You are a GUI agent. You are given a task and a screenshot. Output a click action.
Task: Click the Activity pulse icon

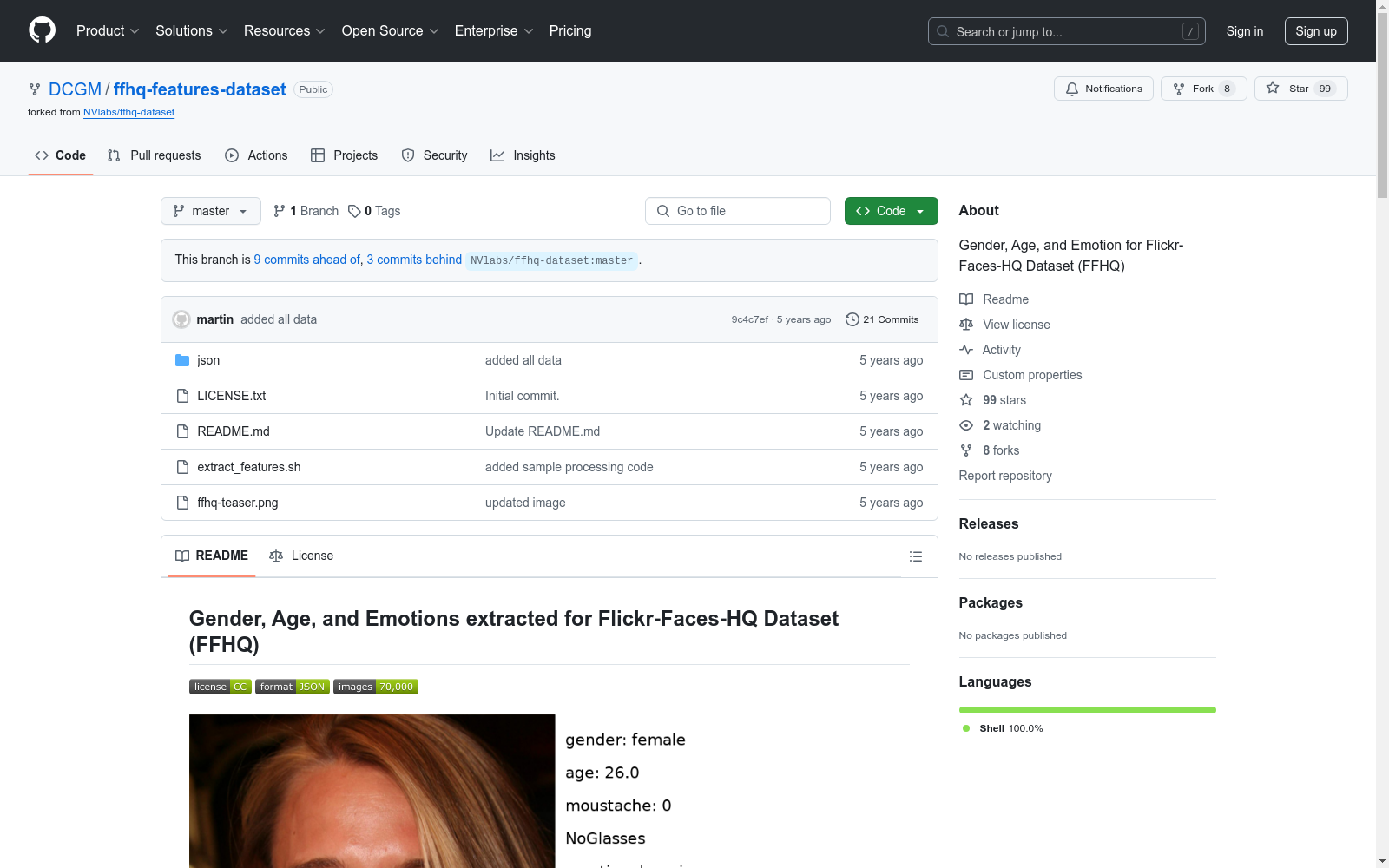(x=966, y=350)
